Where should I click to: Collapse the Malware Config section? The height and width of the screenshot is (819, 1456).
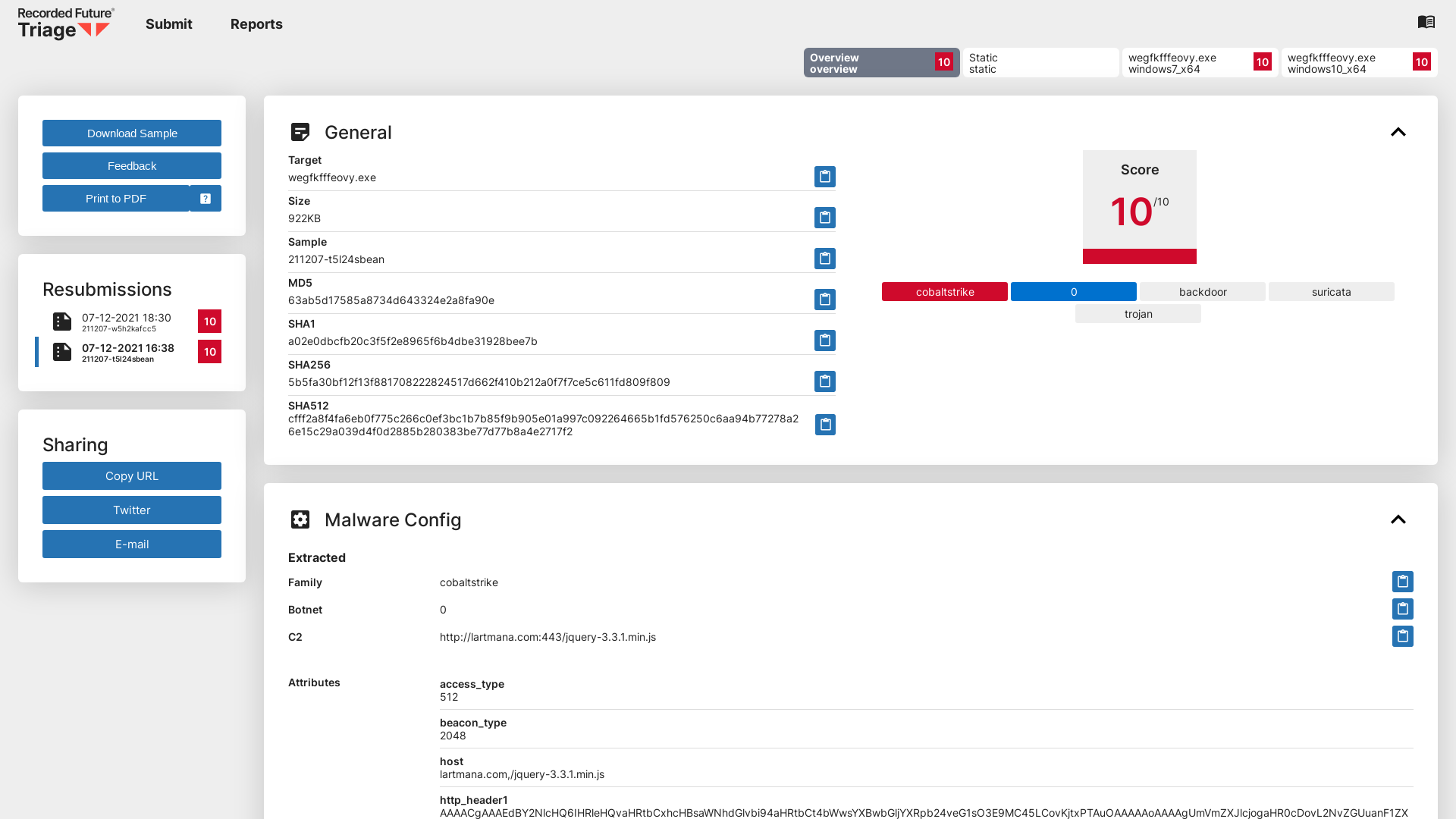1398,519
